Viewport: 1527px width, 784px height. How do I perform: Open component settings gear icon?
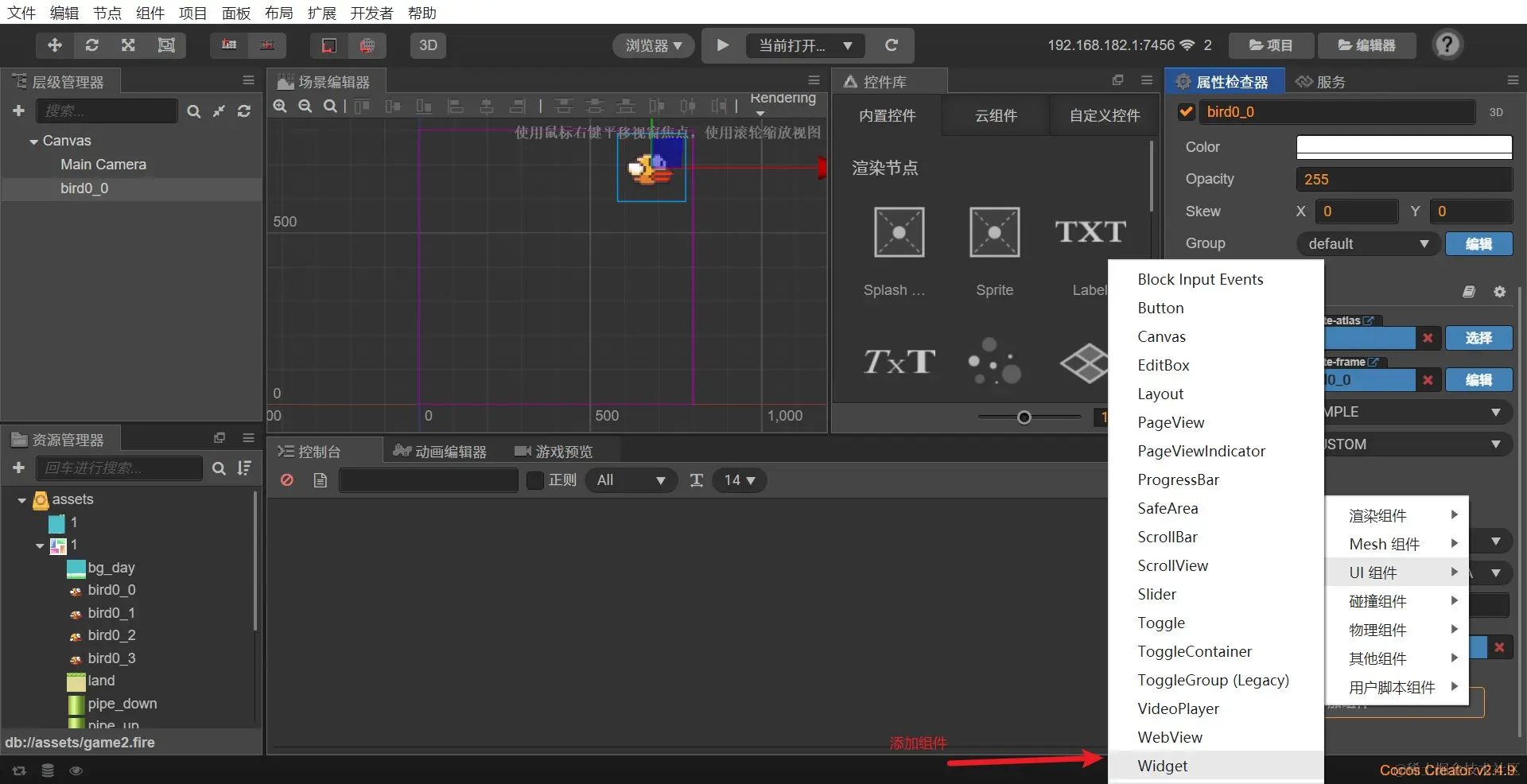coord(1499,292)
